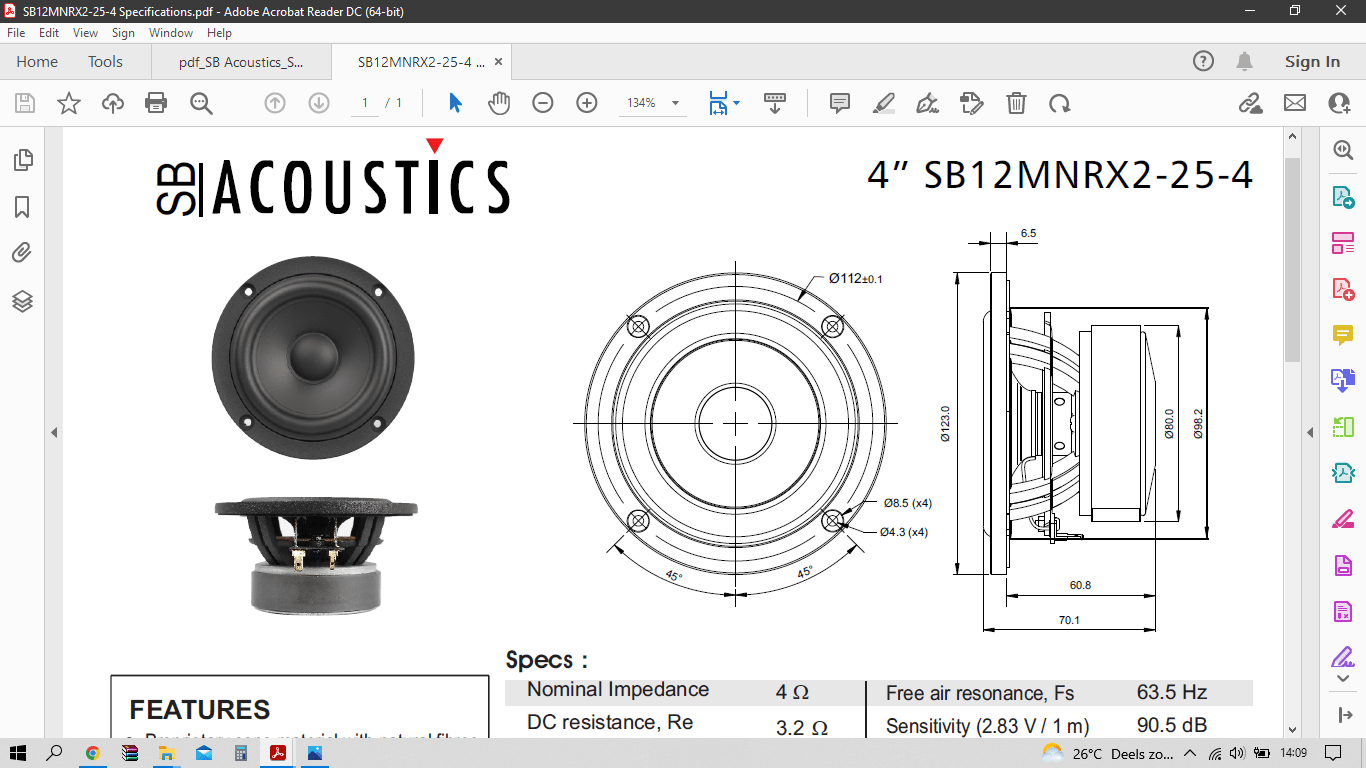Open Create PDF tool in right pane
The image size is (1366, 768).
pos(1343,289)
